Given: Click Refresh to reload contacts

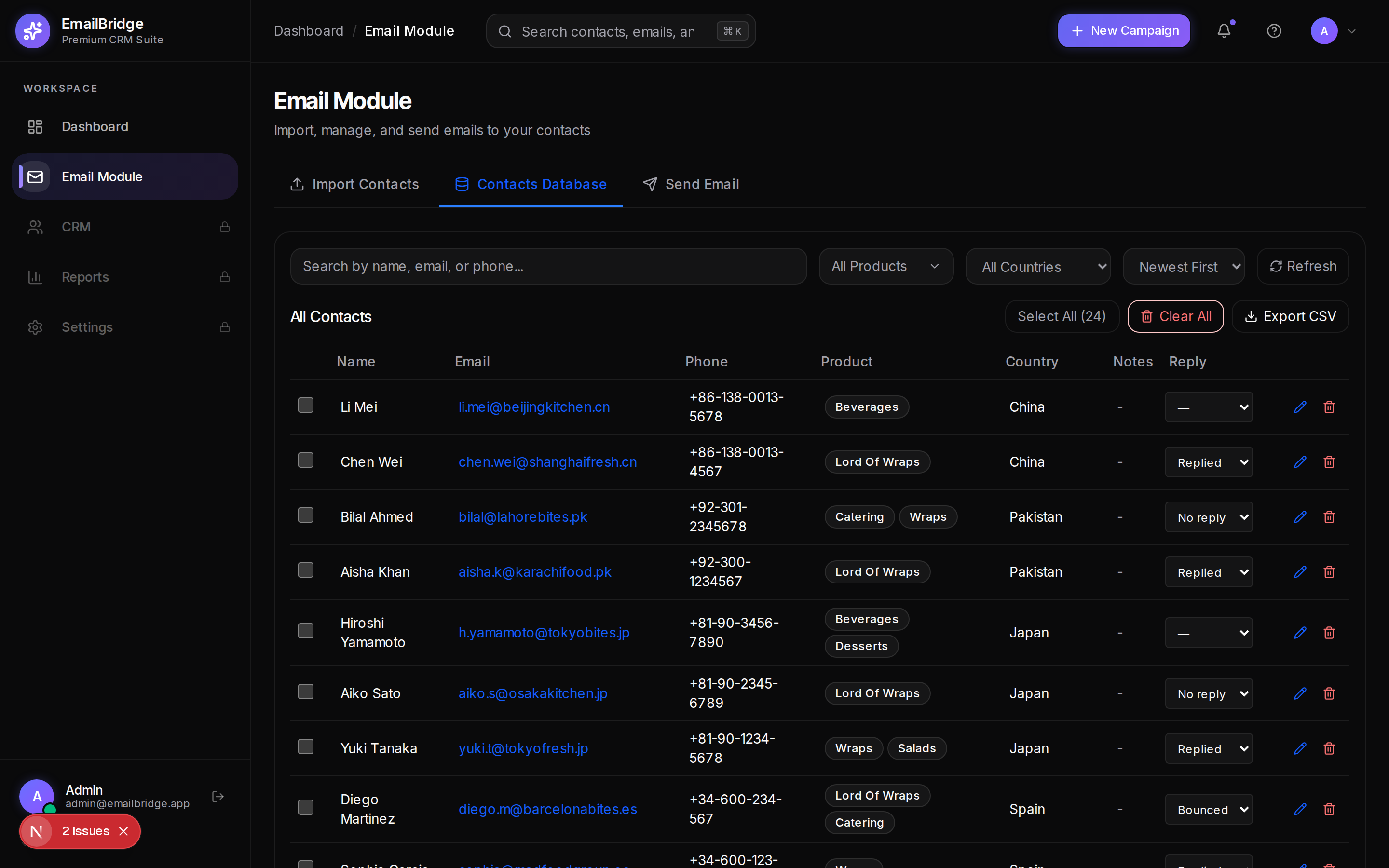Looking at the screenshot, I should tap(1303, 266).
